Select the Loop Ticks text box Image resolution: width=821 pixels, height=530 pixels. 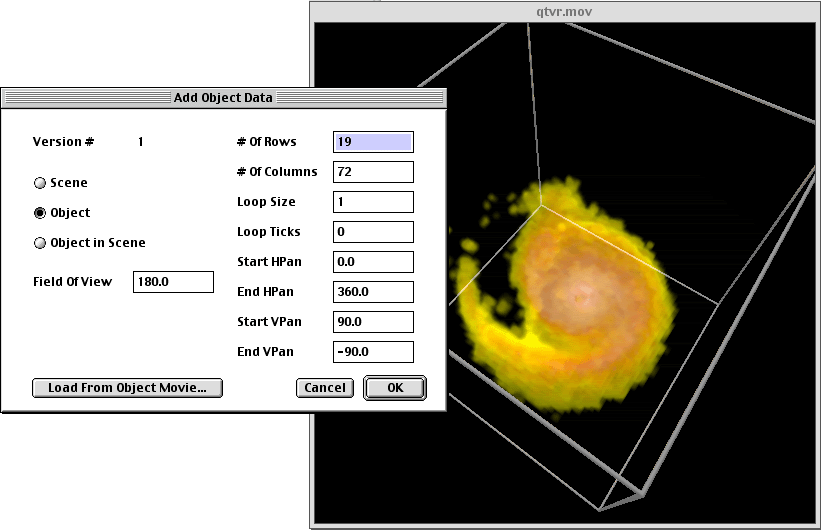[x=373, y=232]
